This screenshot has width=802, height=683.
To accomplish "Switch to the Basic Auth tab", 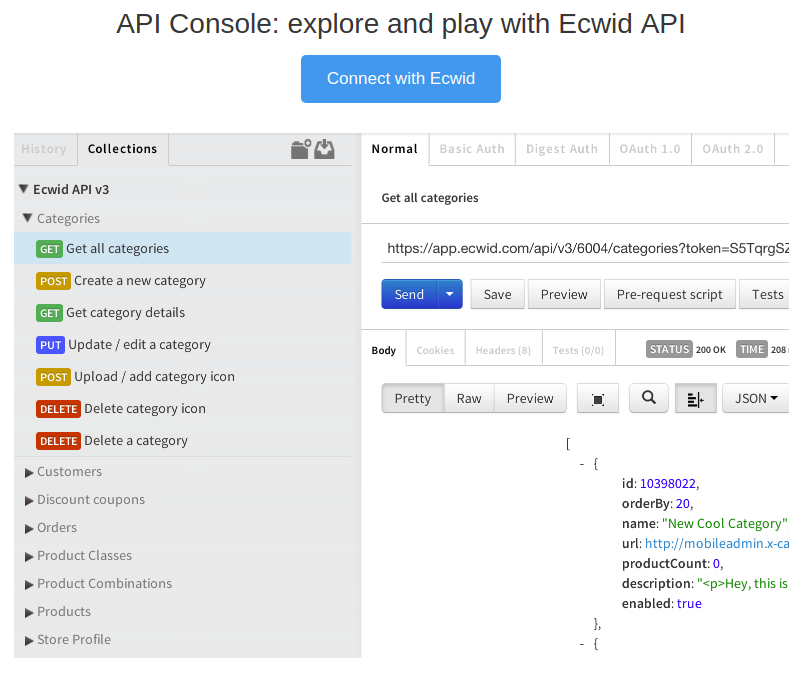I will pyautogui.click(x=472, y=149).
